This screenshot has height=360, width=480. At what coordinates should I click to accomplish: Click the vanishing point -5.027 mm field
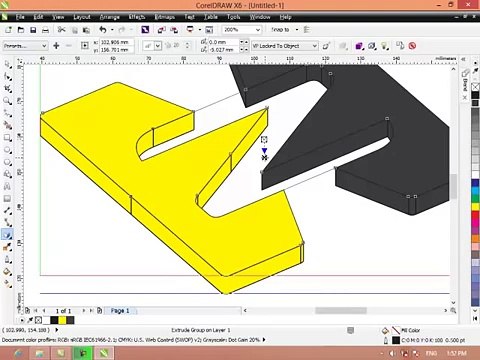[224, 50]
